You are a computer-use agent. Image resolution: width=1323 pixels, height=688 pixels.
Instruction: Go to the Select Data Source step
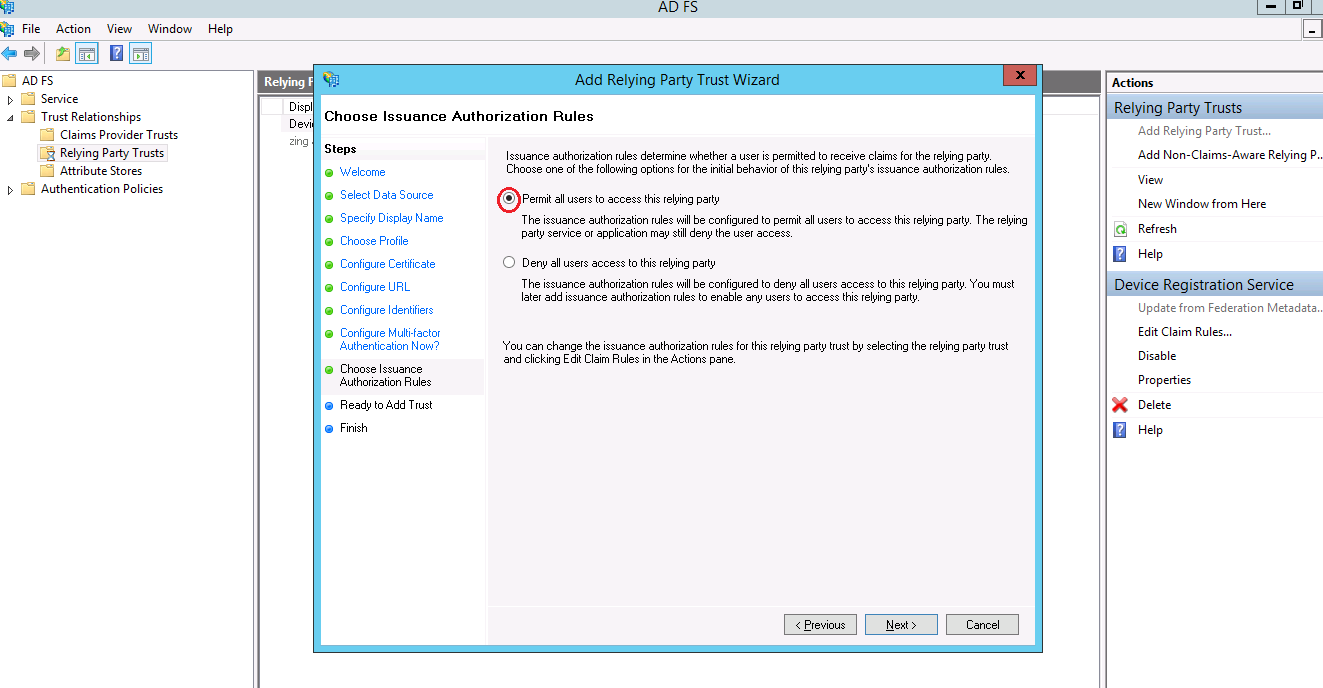click(x=386, y=195)
